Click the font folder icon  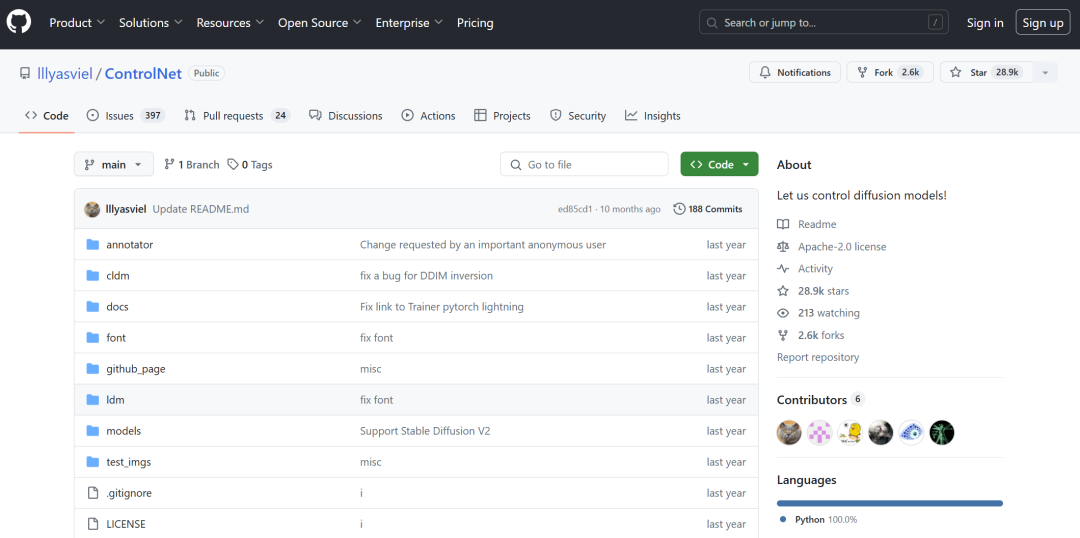(93, 338)
